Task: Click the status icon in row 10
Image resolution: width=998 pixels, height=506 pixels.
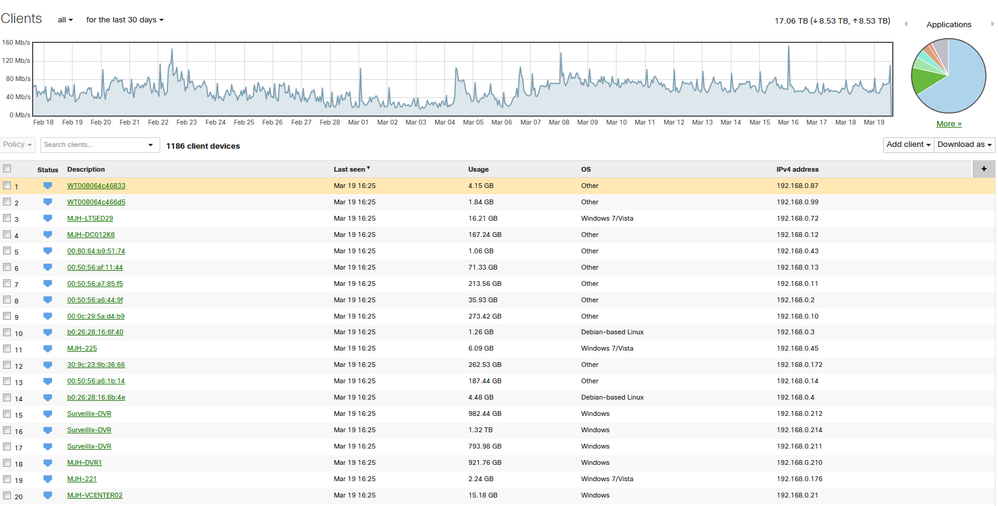Action: pos(47,332)
